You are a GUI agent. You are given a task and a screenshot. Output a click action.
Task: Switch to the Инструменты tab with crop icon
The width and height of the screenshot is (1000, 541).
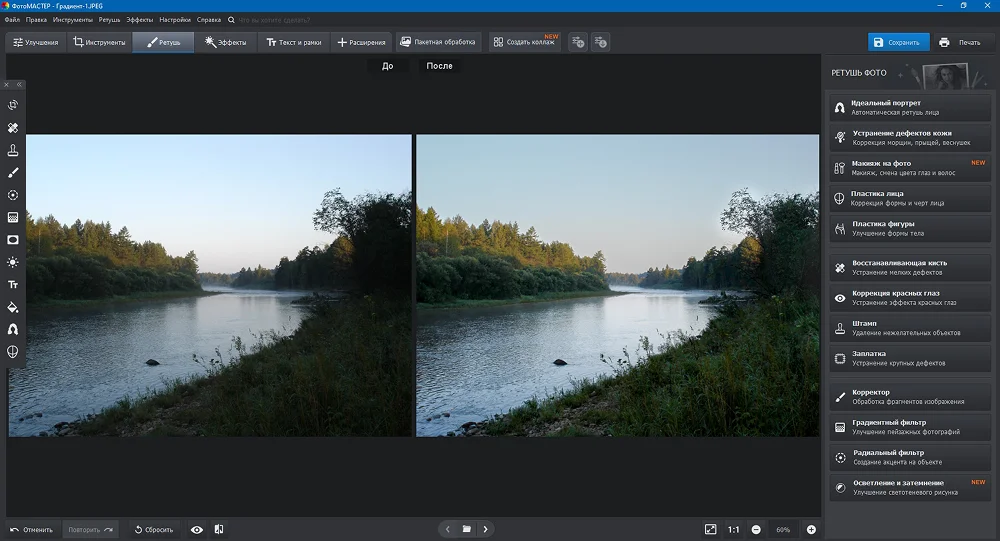[x=99, y=42]
